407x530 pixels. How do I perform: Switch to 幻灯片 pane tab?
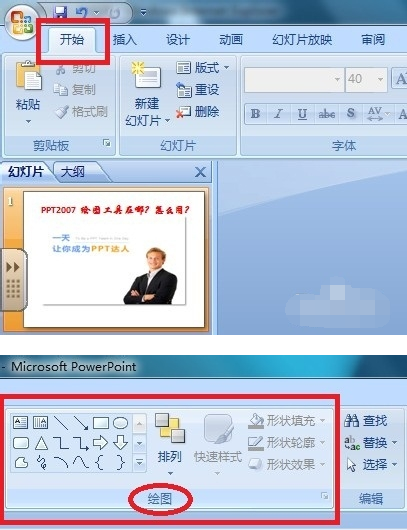click(26, 172)
